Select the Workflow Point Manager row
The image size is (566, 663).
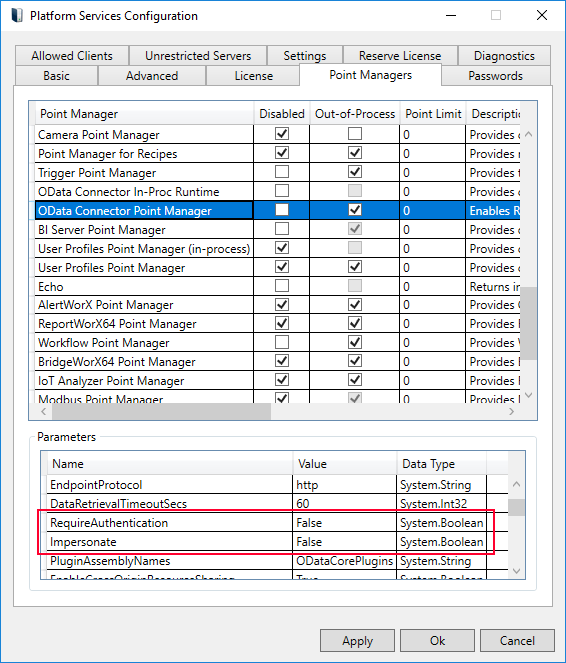click(x=277, y=343)
